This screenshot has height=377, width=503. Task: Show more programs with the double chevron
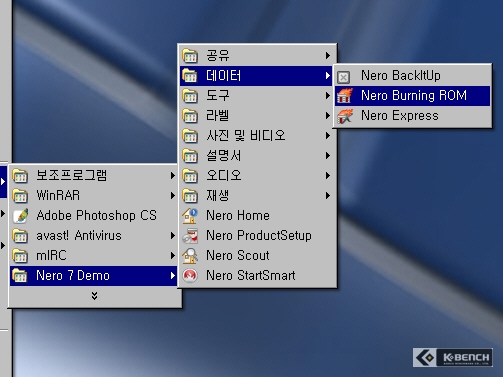click(95, 296)
